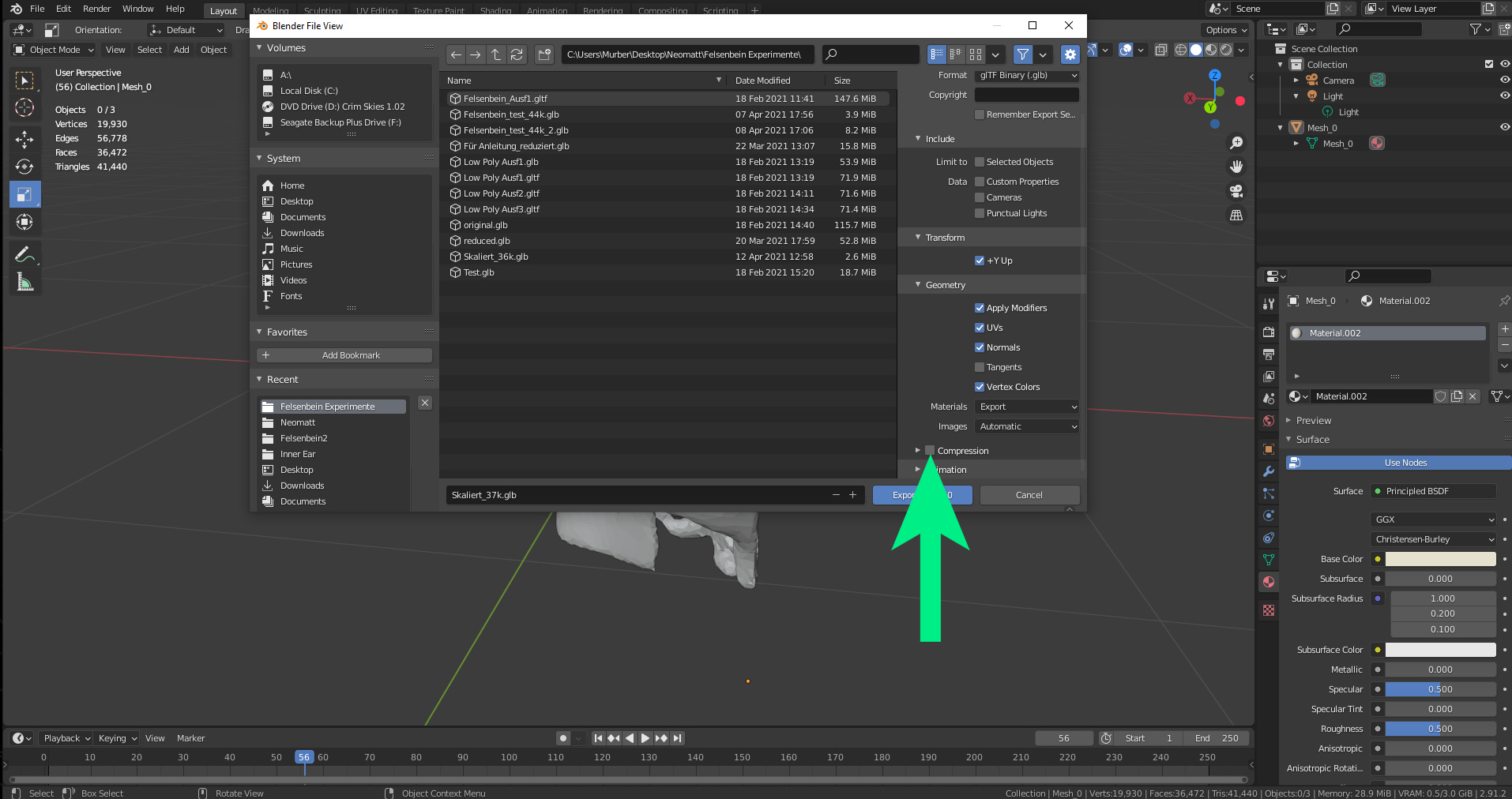The image size is (1512, 799).
Task: Open the Window menu
Action: click(x=137, y=9)
